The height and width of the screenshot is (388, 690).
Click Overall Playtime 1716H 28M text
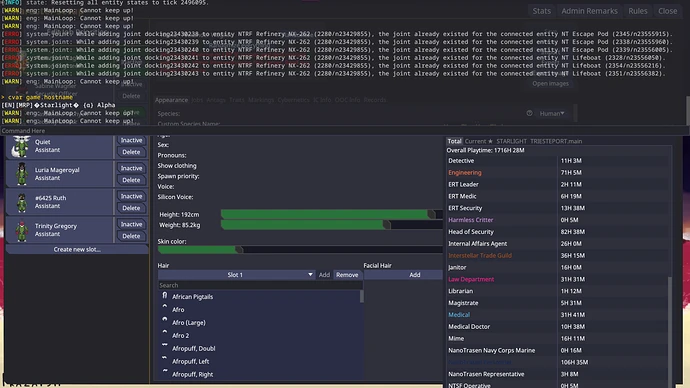point(485,150)
